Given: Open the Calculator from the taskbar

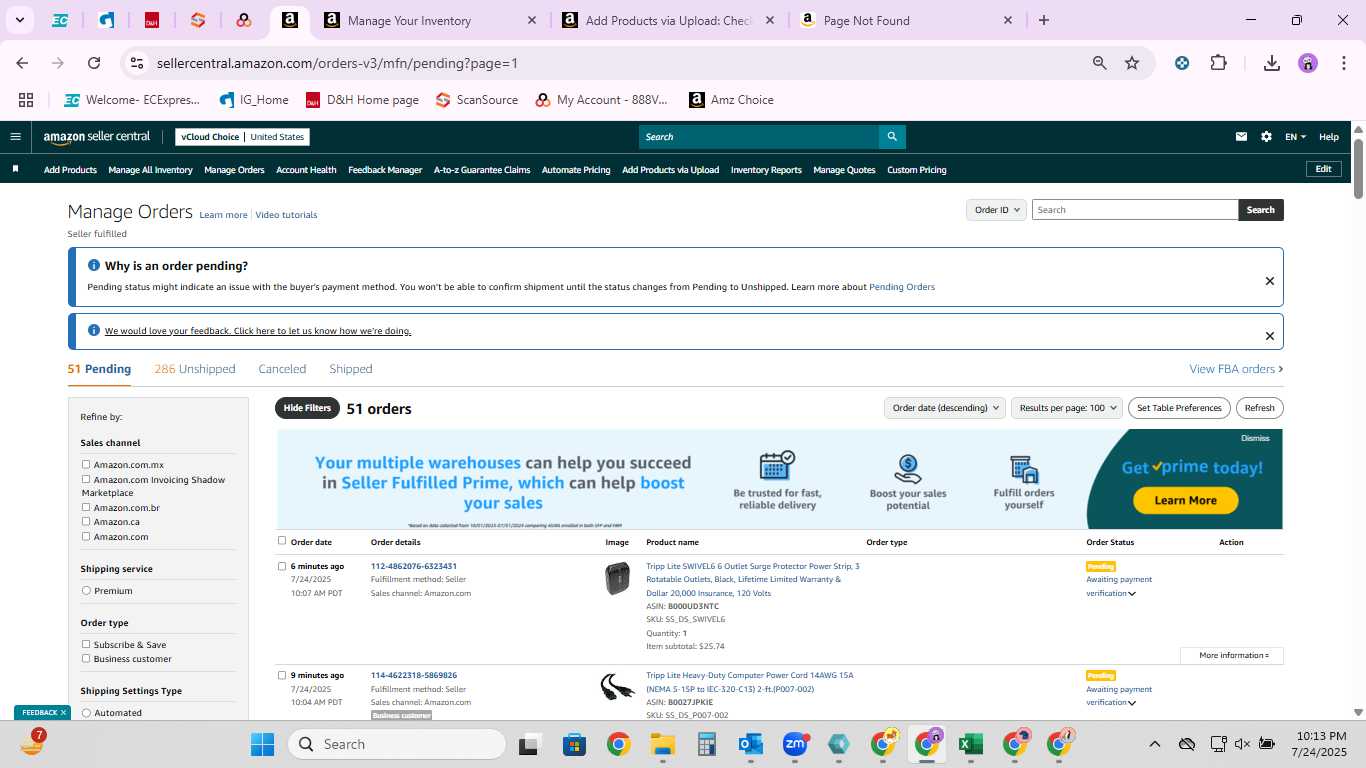Looking at the screenshot, I should click(706, 744).
